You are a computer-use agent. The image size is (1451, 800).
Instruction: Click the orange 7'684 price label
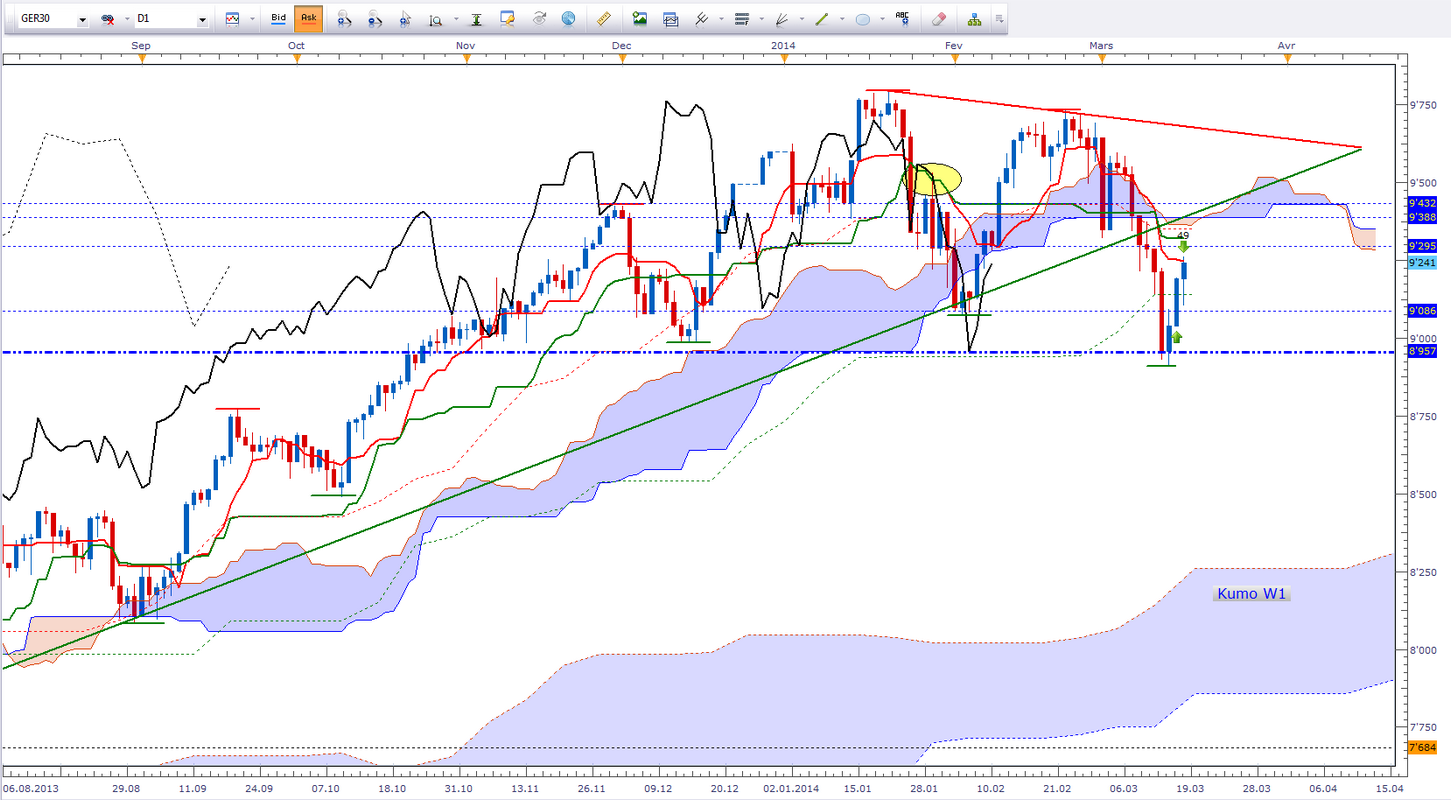click(1421, 749)
